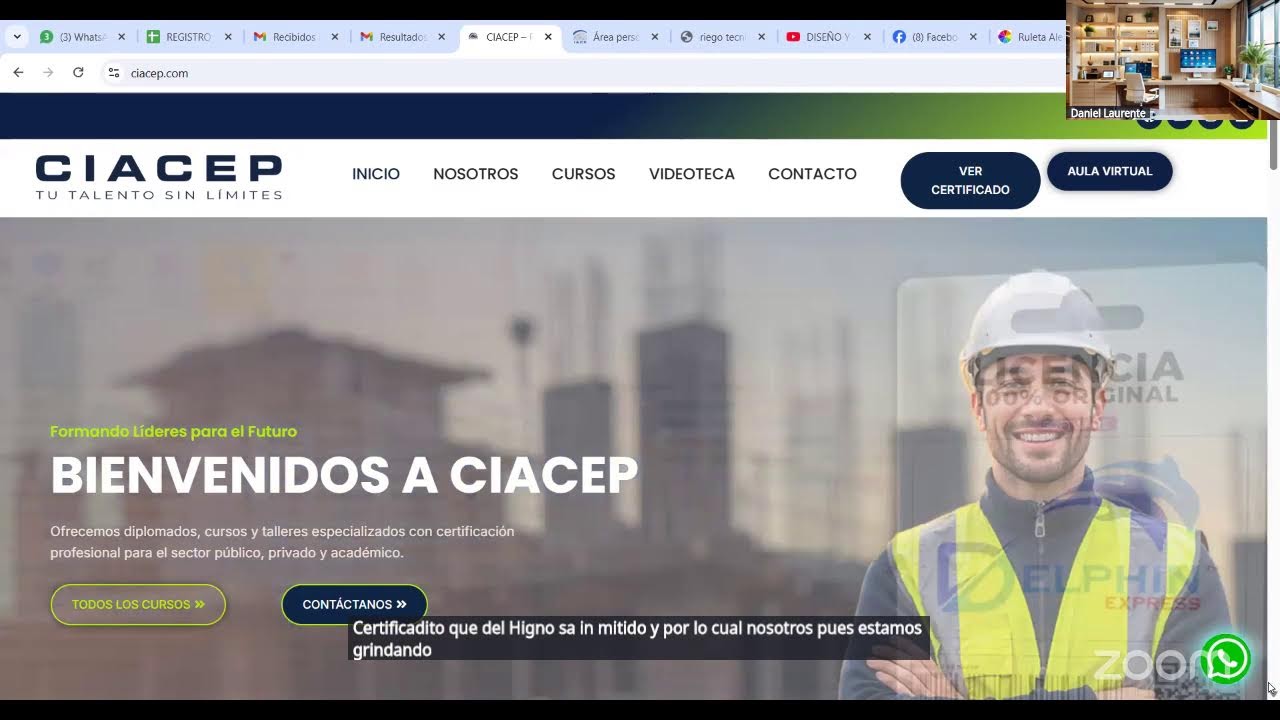This screenshot has width=1280, height=720.
Task: Open the CURSOS menu item
Action: click(584, 174)
